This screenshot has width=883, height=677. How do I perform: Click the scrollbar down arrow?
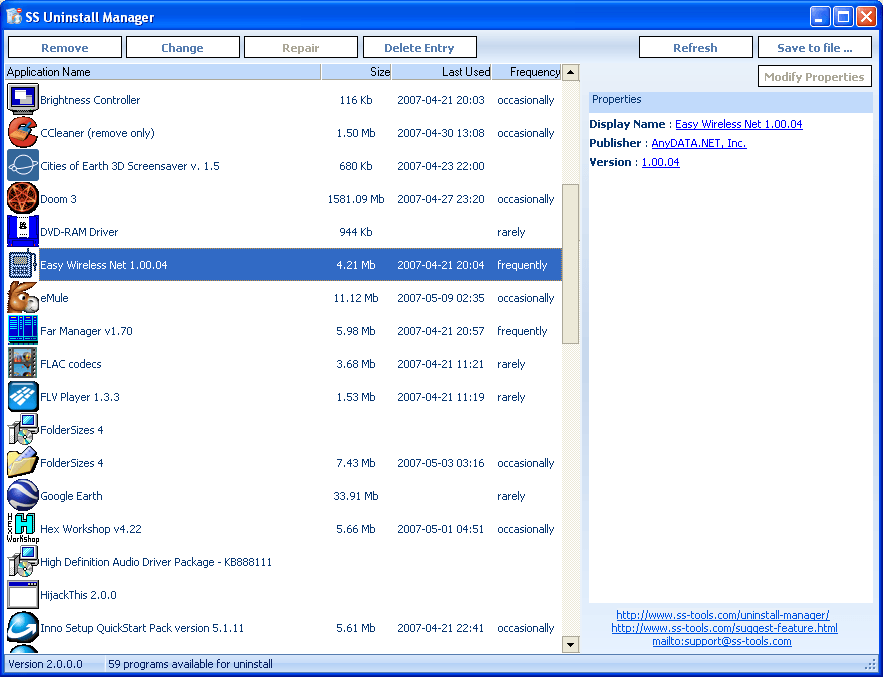click(570, 645)
